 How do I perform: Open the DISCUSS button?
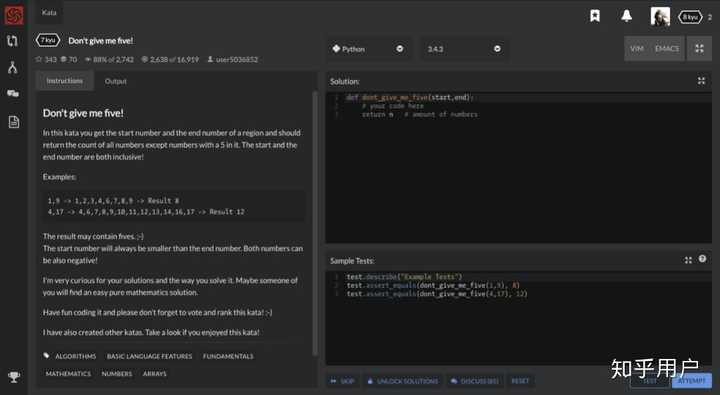pyautogui.click(x=474, y=381)
